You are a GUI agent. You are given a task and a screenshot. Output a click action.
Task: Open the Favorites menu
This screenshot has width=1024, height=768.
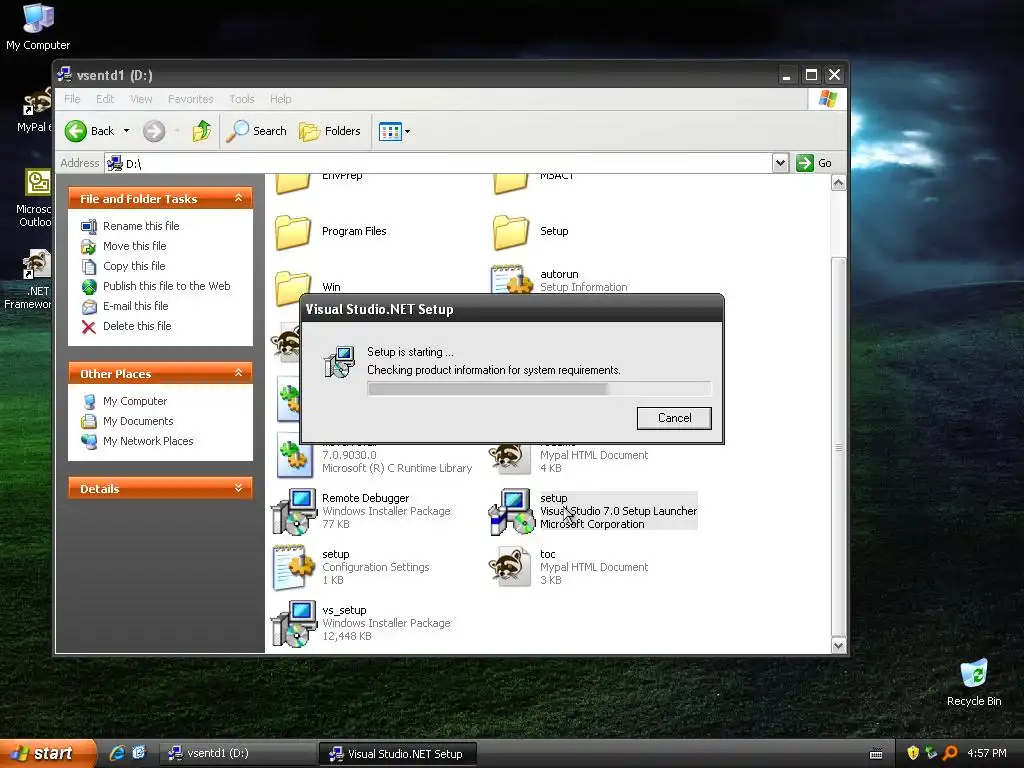[x=191, y=99]
